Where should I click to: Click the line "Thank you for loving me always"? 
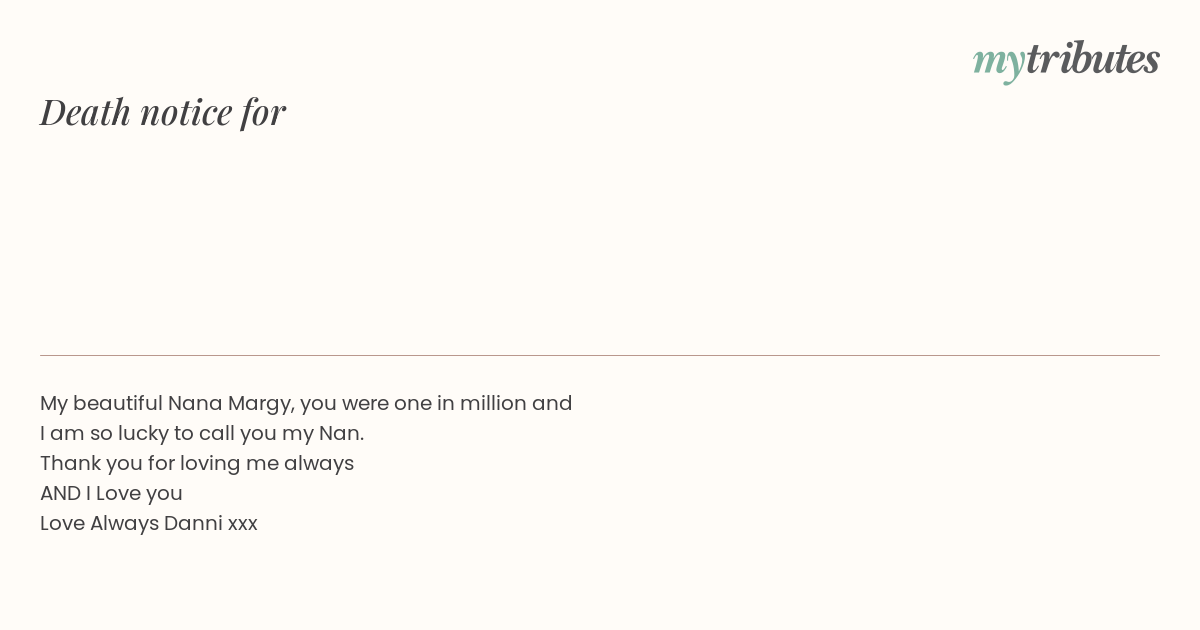[197, 464]
